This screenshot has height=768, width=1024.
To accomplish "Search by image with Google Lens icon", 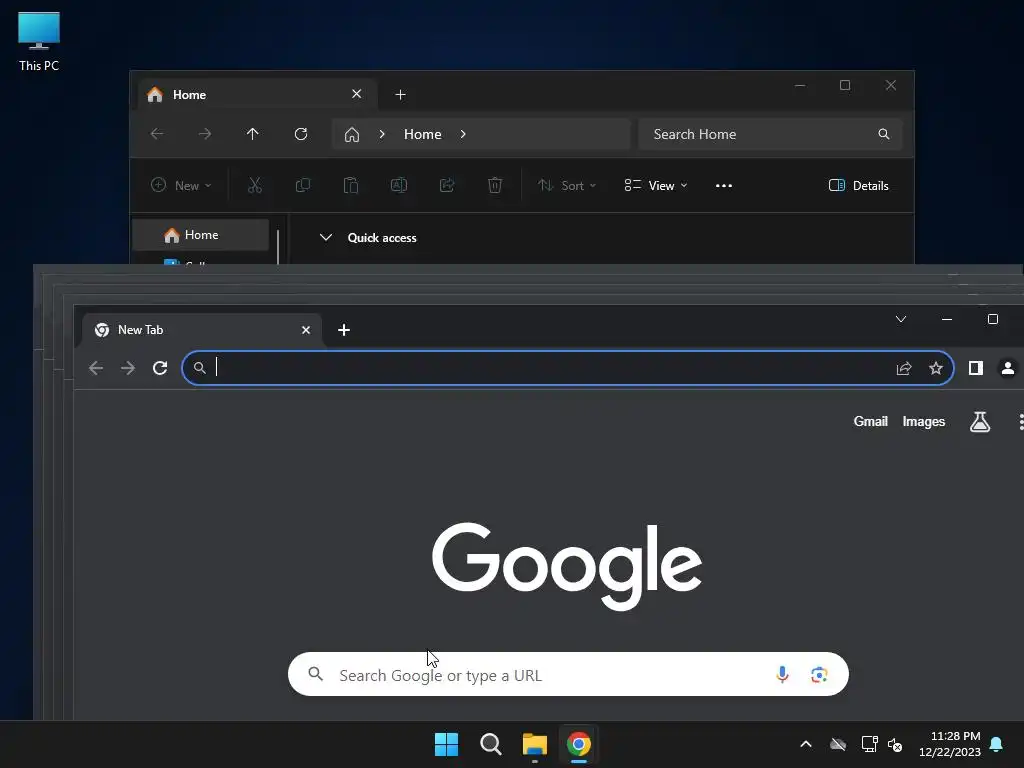I will point(819,675).
